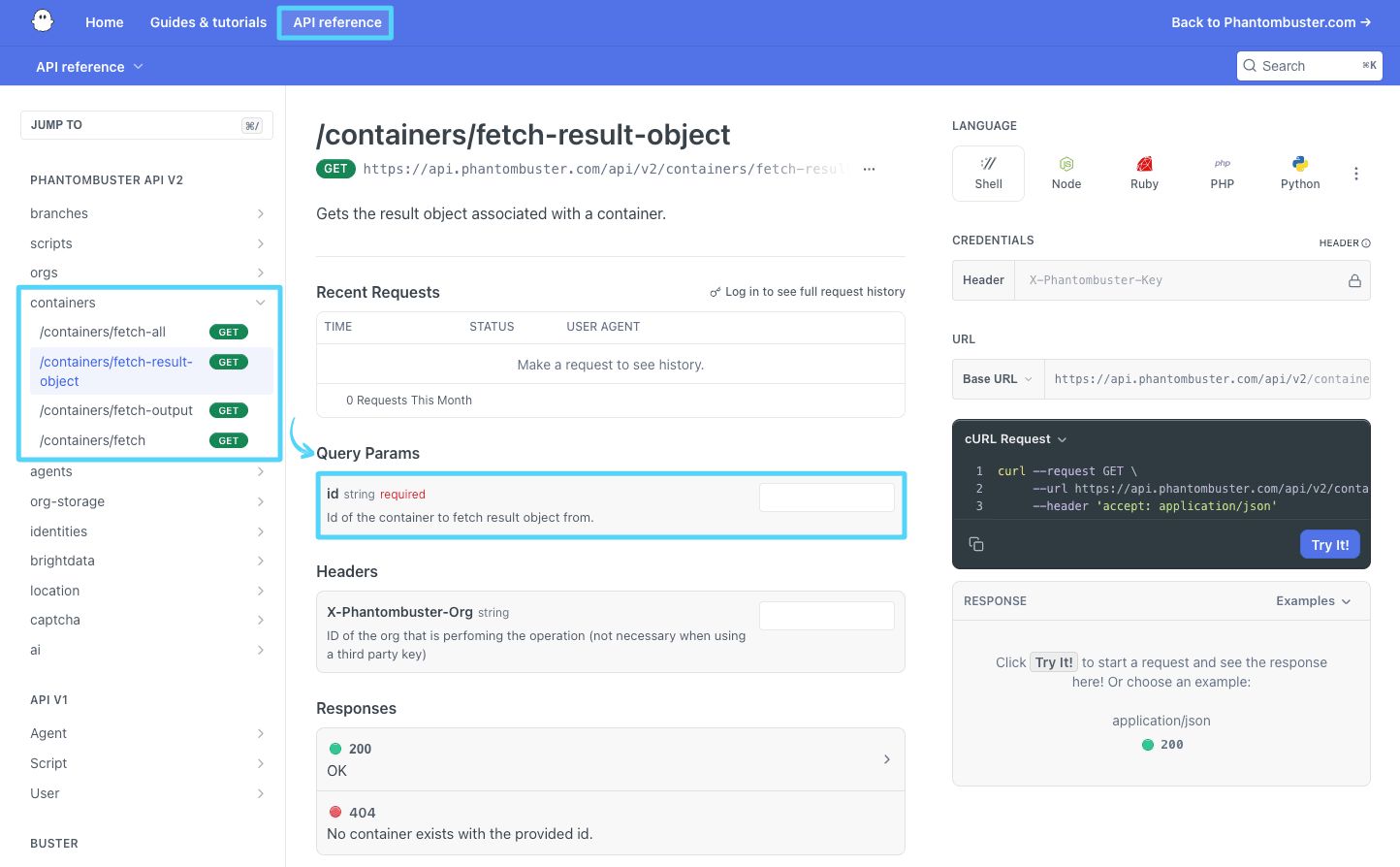The height and width of the screenshot is (867, 1400).
Task: Click the id query param input field
Action: (827, 498)
